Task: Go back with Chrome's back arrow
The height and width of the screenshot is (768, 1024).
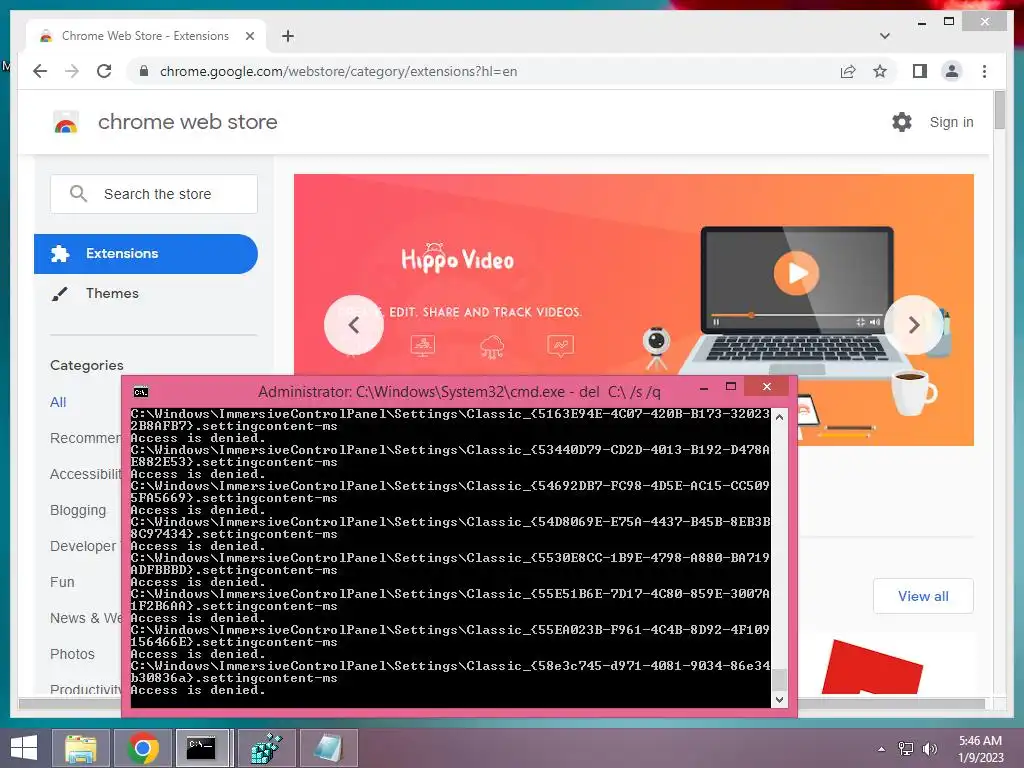Action: [40, 71]
